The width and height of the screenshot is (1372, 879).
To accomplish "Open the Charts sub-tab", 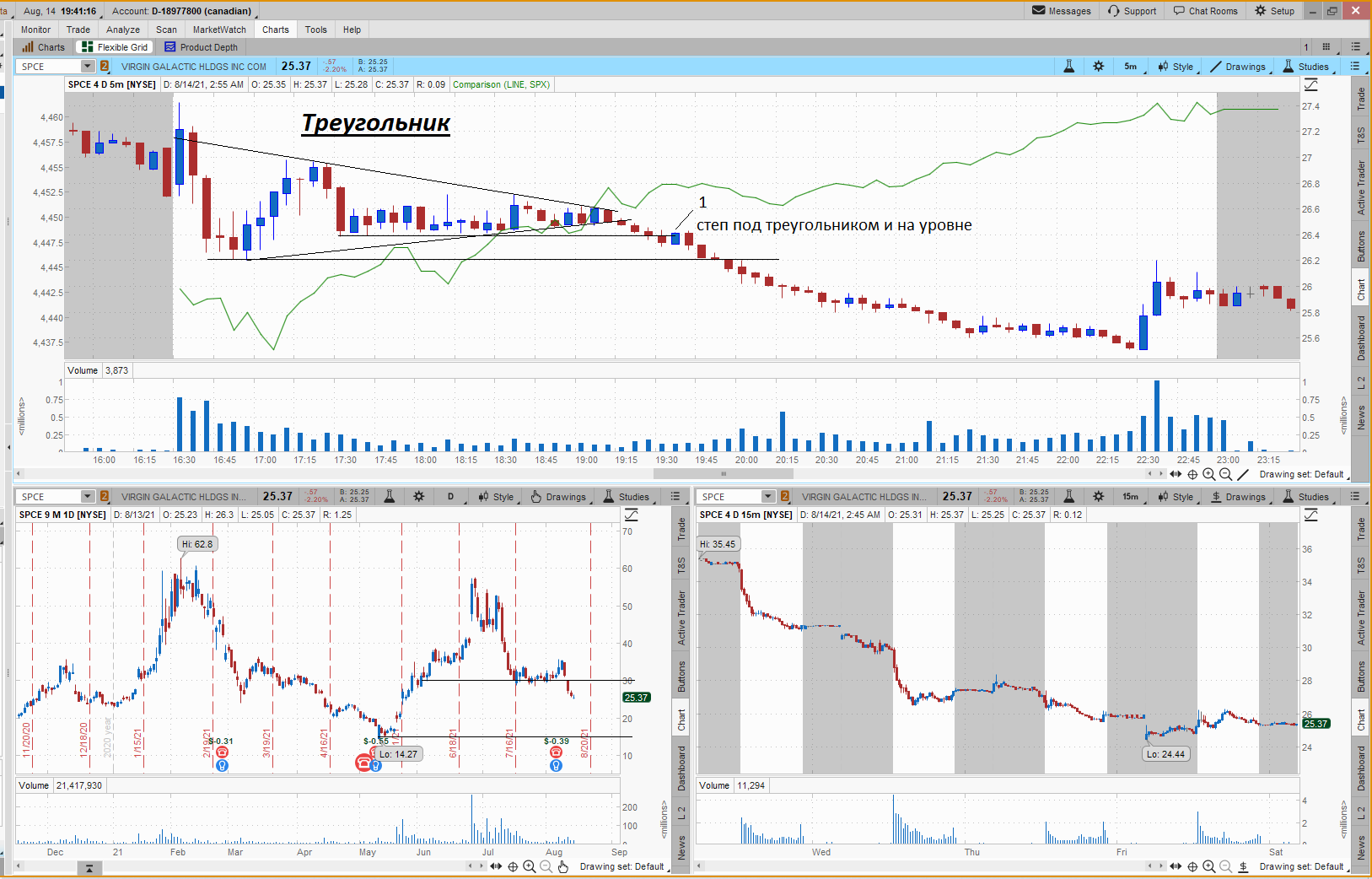I will click(x=44, y=47).
